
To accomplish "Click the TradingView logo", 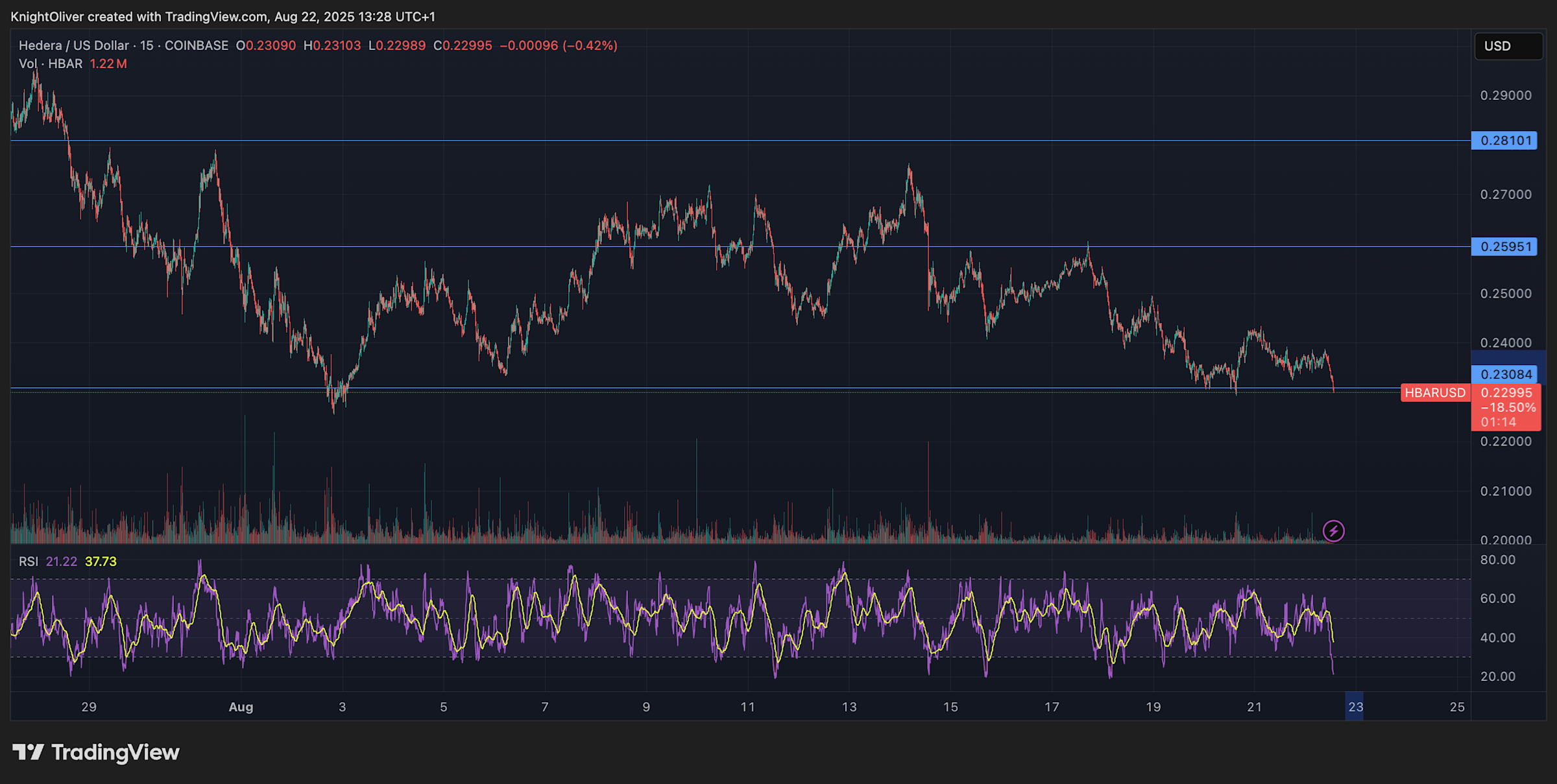I will tap(97, 753).
